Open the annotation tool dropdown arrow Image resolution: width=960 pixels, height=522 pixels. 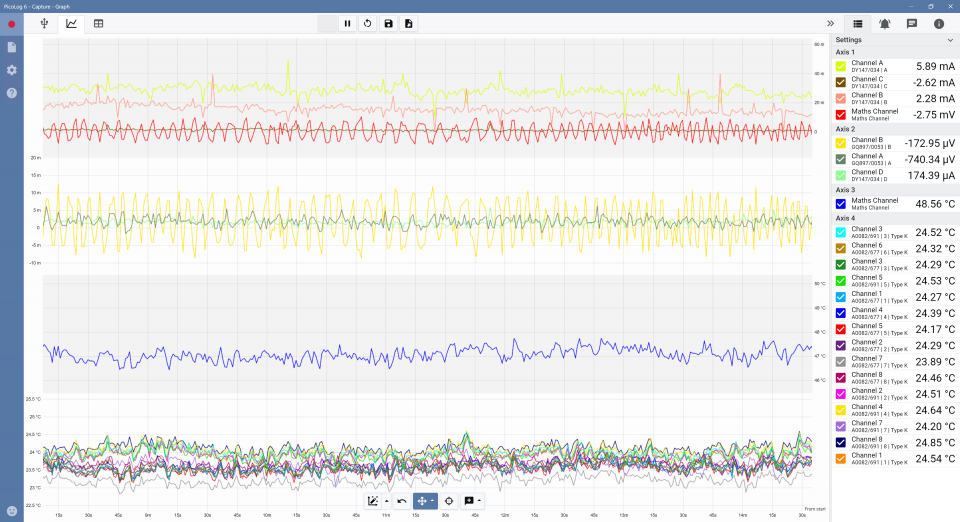coord(479,501)
